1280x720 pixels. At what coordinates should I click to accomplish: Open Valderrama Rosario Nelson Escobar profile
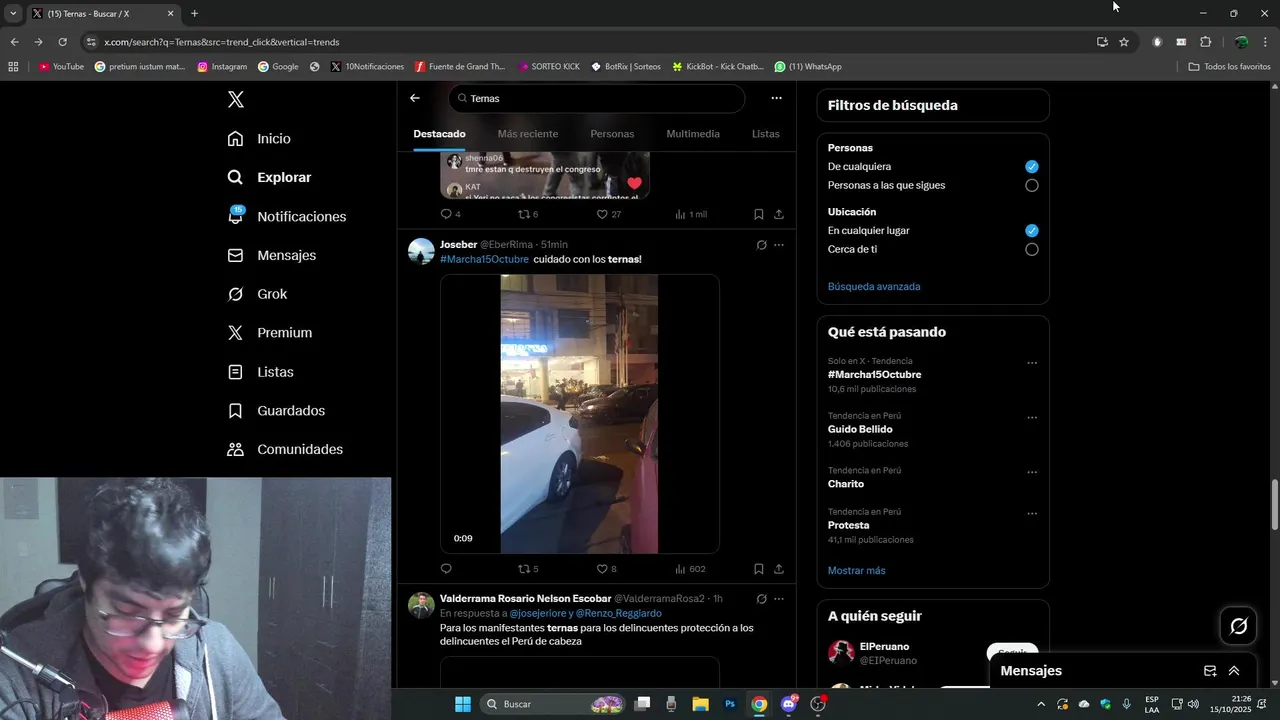pyautogui.click(x=525, y=598)
